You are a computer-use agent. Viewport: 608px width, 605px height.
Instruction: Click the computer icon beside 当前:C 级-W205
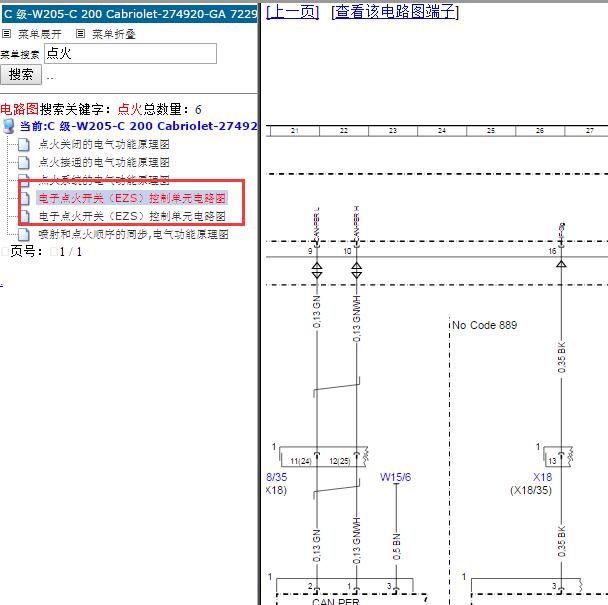click(9, 126)
